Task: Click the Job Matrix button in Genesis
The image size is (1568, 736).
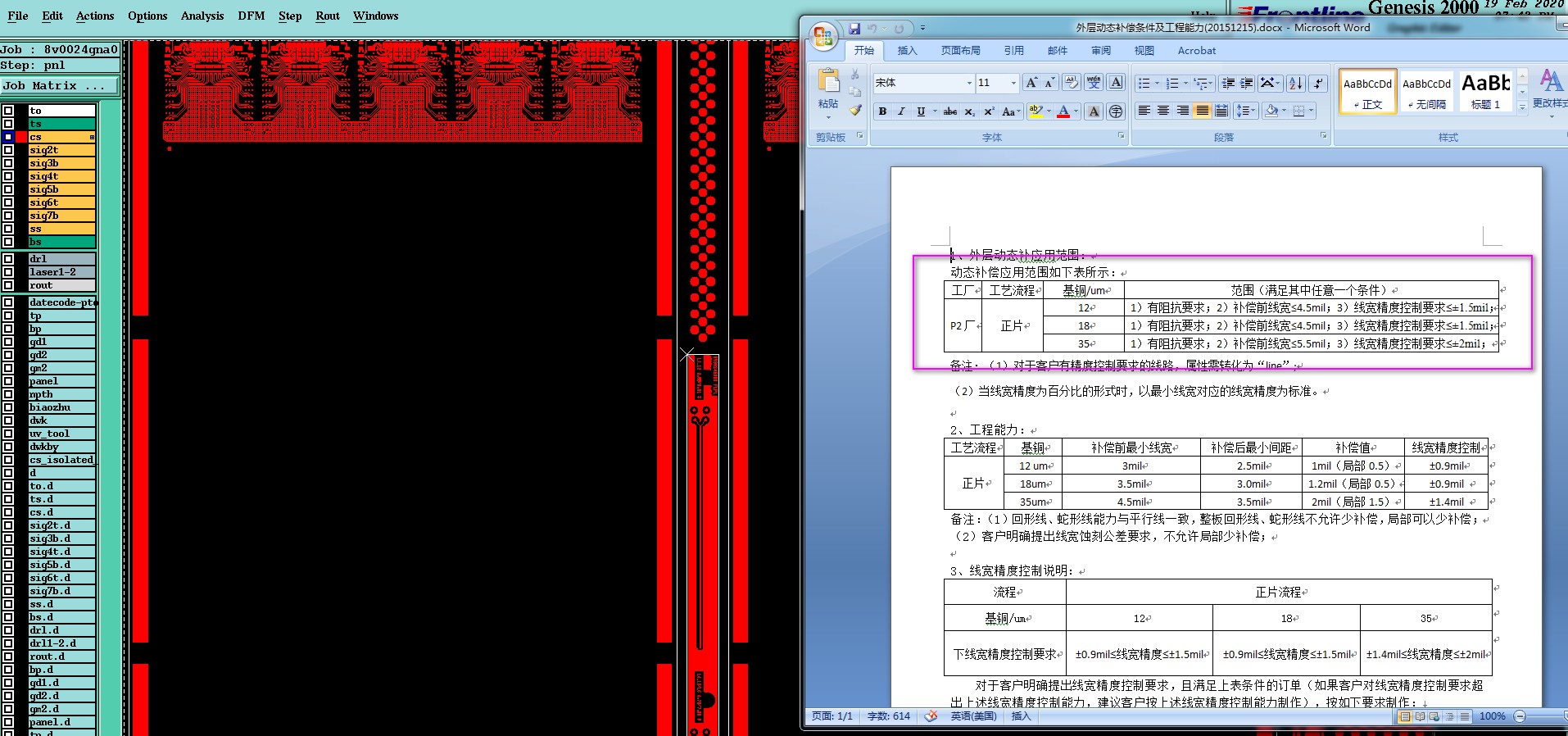Action: pyautogui.click(x=60, y=85)
